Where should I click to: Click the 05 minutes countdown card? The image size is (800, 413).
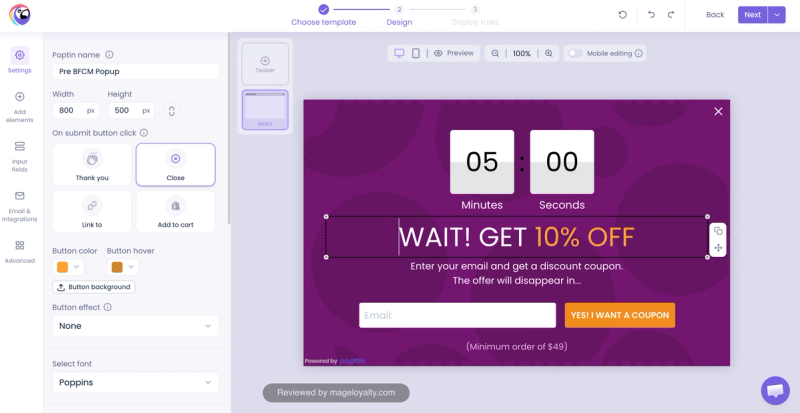pos(482,162)
